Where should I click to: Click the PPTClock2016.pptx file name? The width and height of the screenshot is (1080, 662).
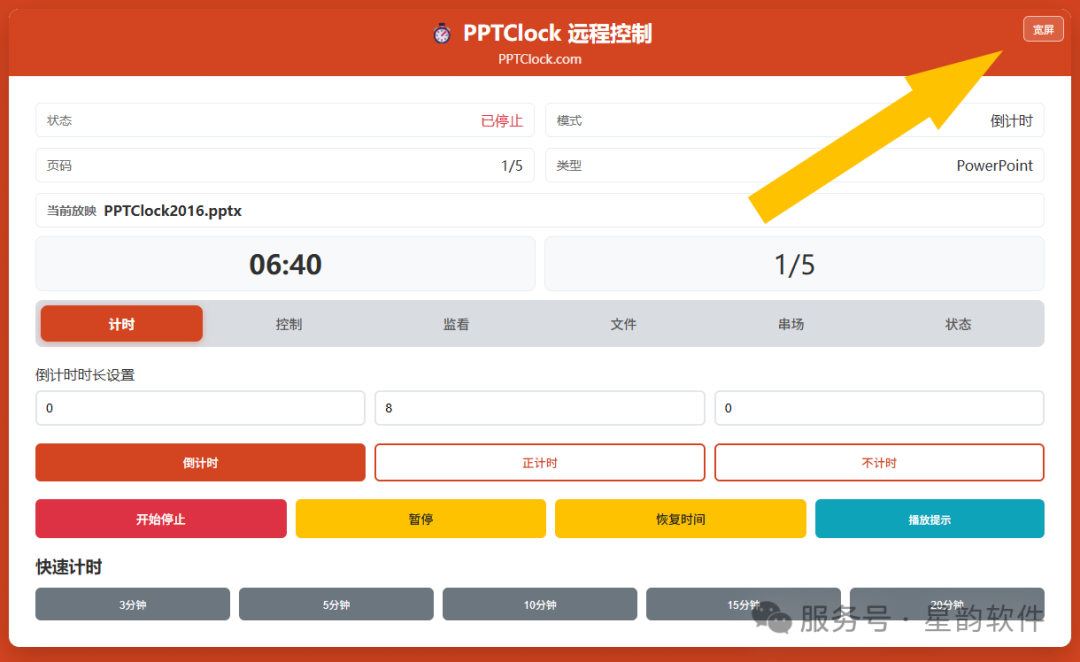tap(173, 211)
